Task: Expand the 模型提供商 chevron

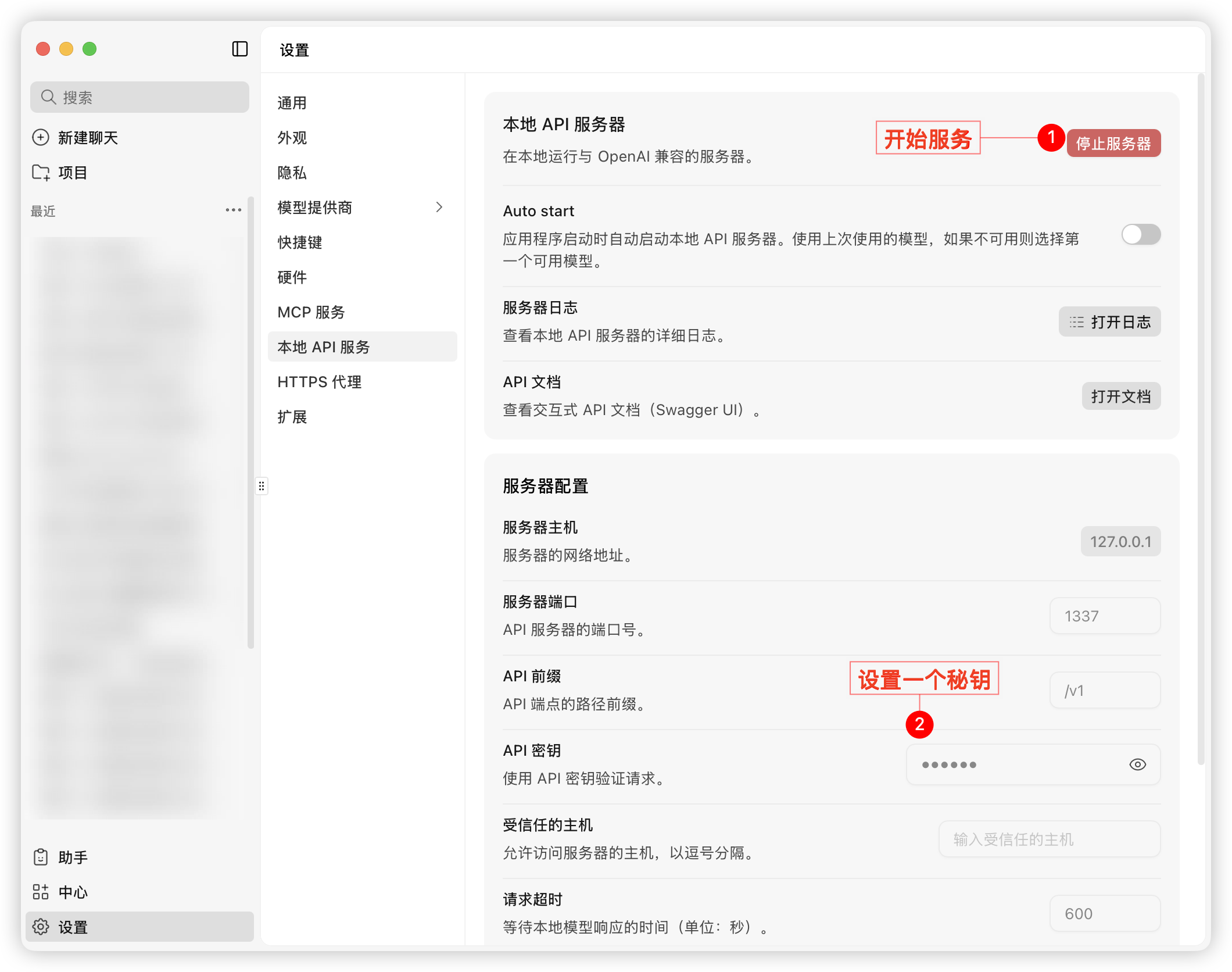Action: click(x=439, y=208)
